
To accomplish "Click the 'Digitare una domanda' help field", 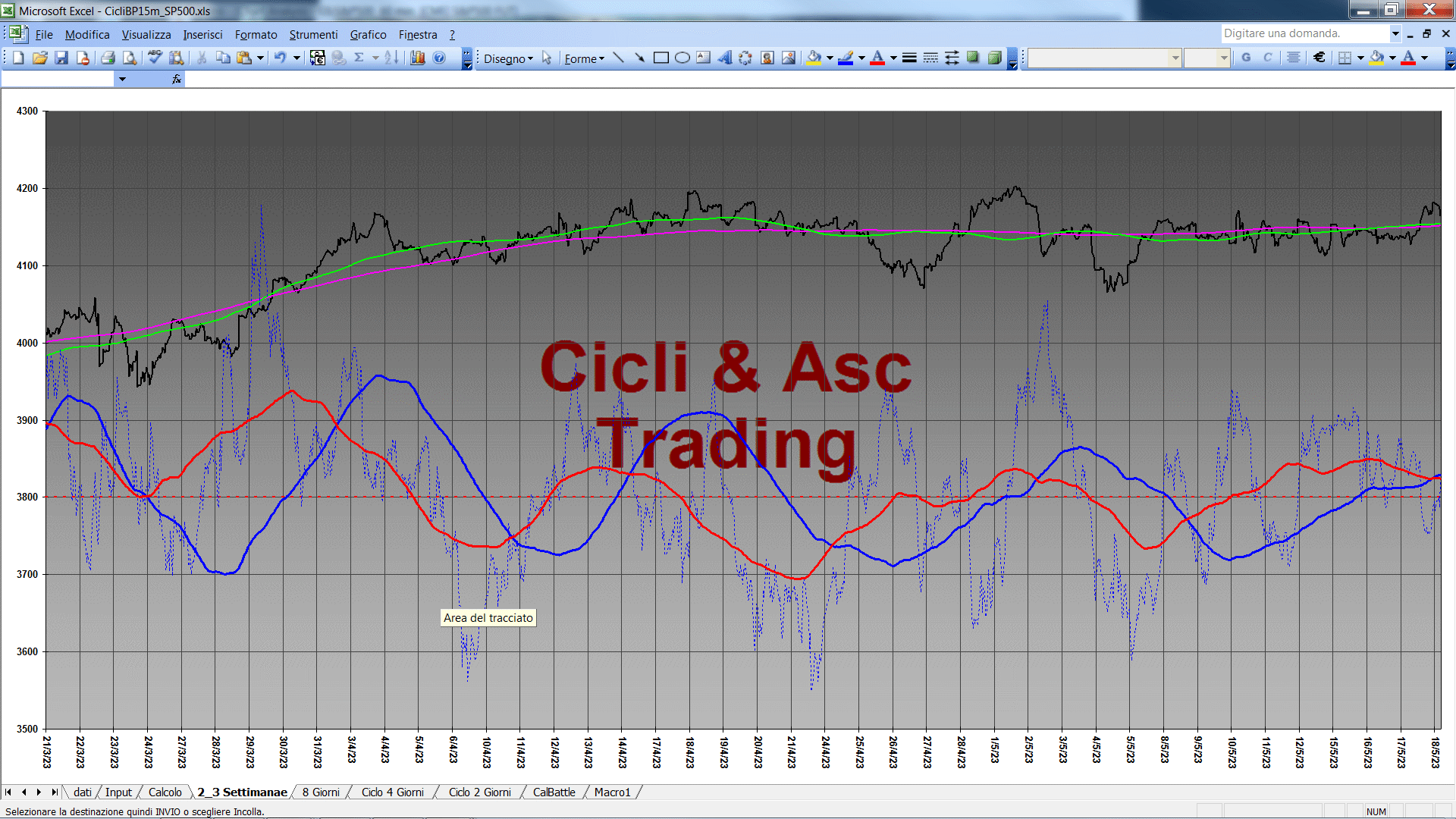I will (x=1304, y=33).
